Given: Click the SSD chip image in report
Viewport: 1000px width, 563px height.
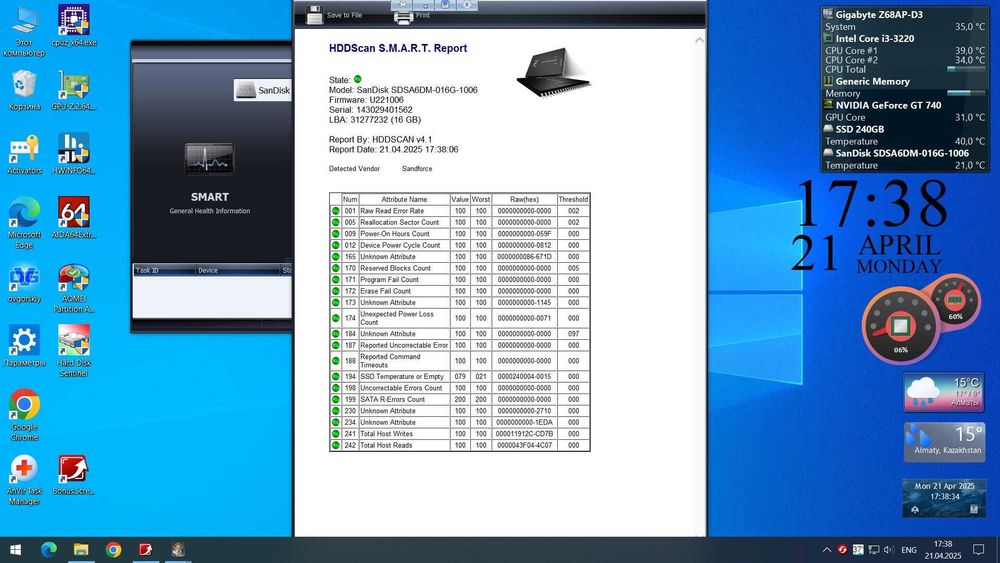Looking at the screenshot, I should coord(552,72).
